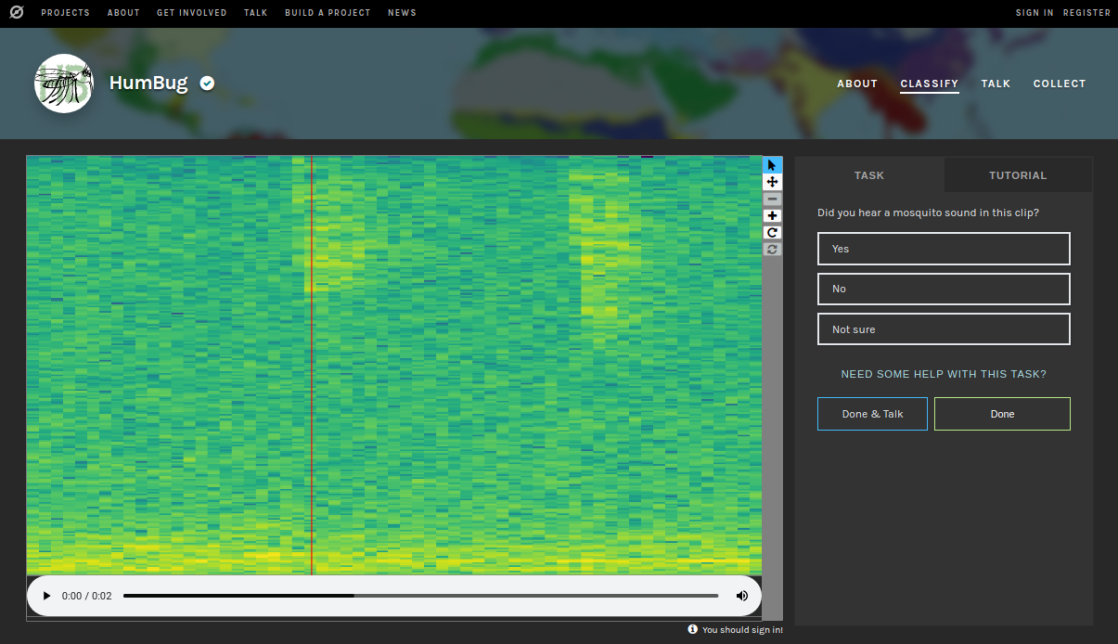Seek on the audio progress bar
1118x644 pixels.
click(420, 596)
